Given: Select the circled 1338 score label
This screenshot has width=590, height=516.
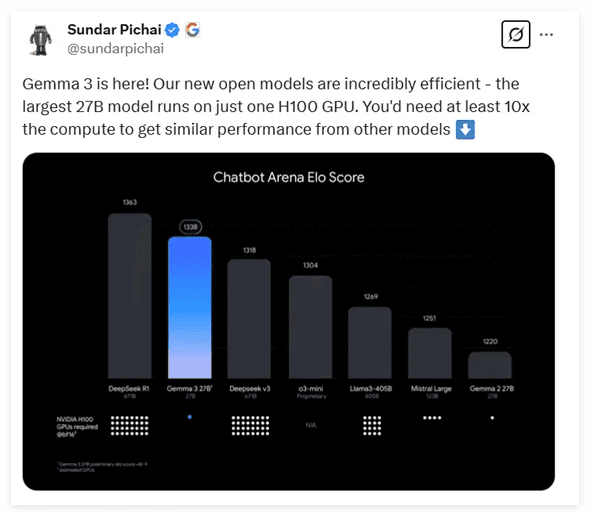Looking at the screenshot, I should pos(190,227).
